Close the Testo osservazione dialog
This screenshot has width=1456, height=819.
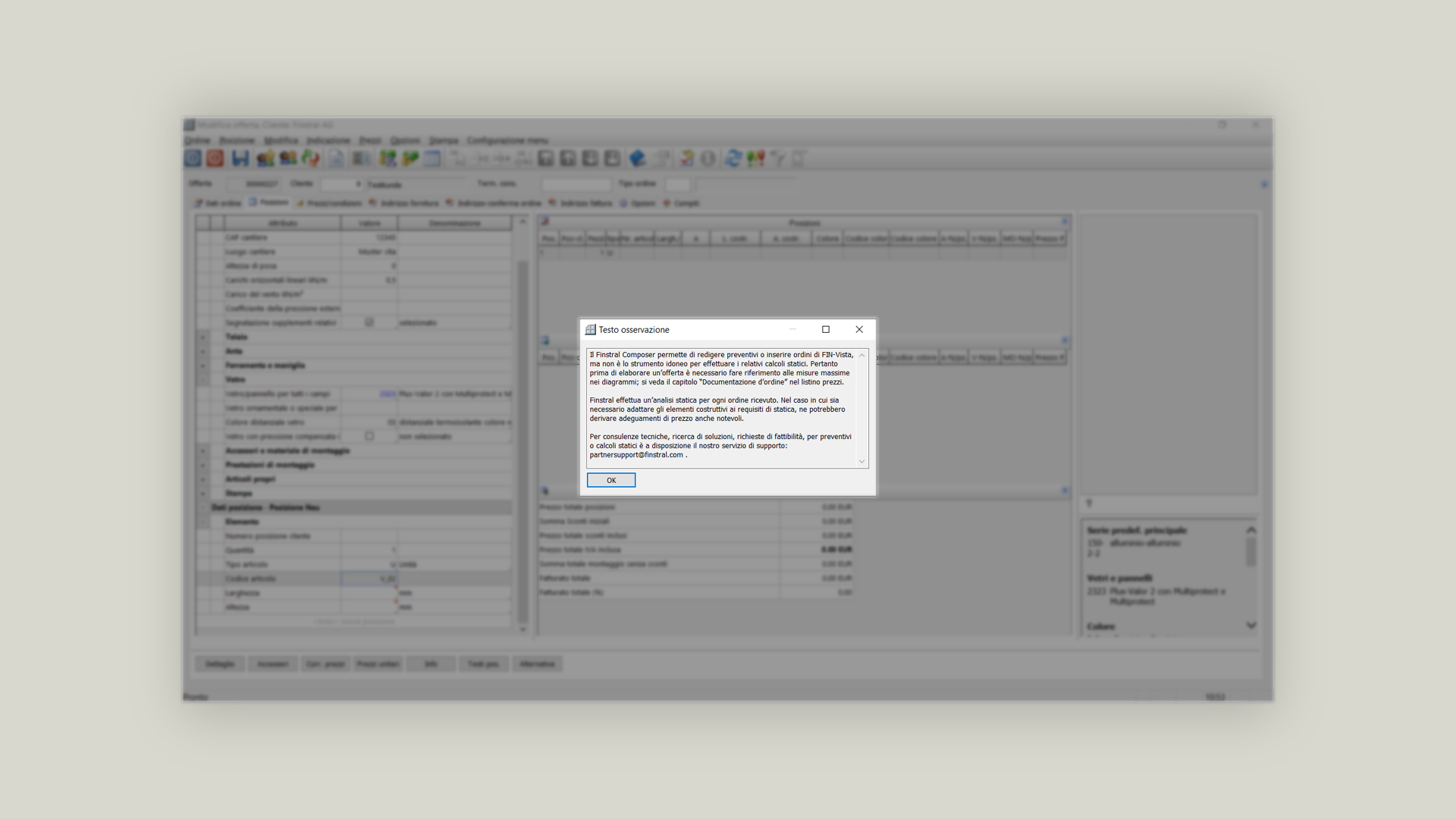pyautogui.click(x=859, y=329)
